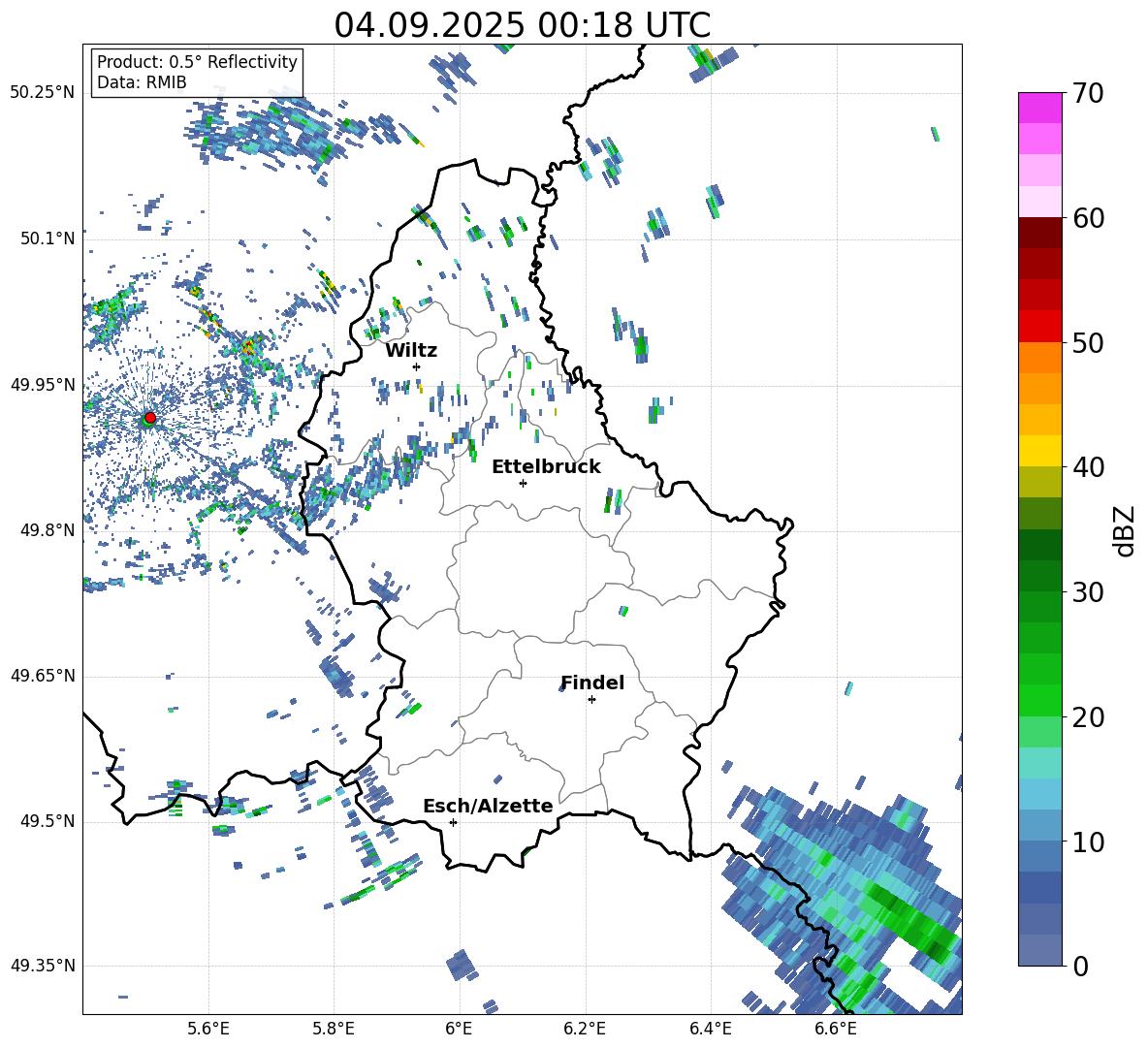1148x1048 pixels.
Task: Click the 'Data: RMIB' text
Action: 142,82
